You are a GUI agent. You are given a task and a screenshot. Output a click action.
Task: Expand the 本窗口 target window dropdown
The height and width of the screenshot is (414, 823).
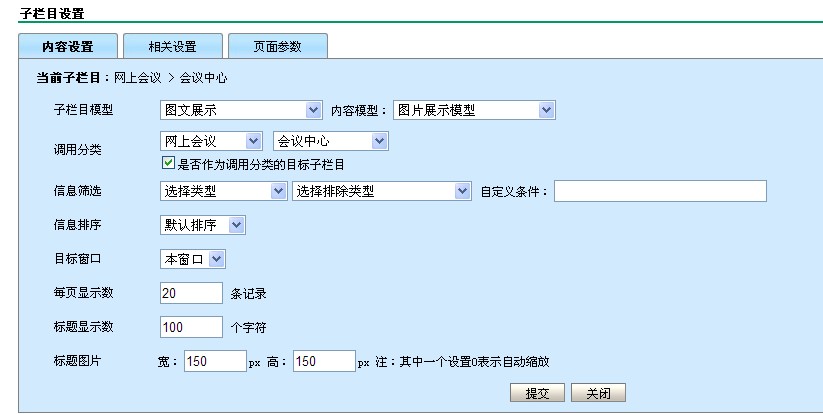[193, 259]
